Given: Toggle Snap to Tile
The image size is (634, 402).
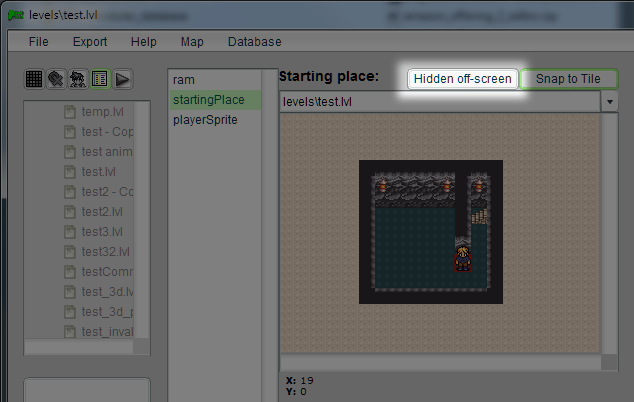Looking at the screenshot, I should tap(568, 78).
